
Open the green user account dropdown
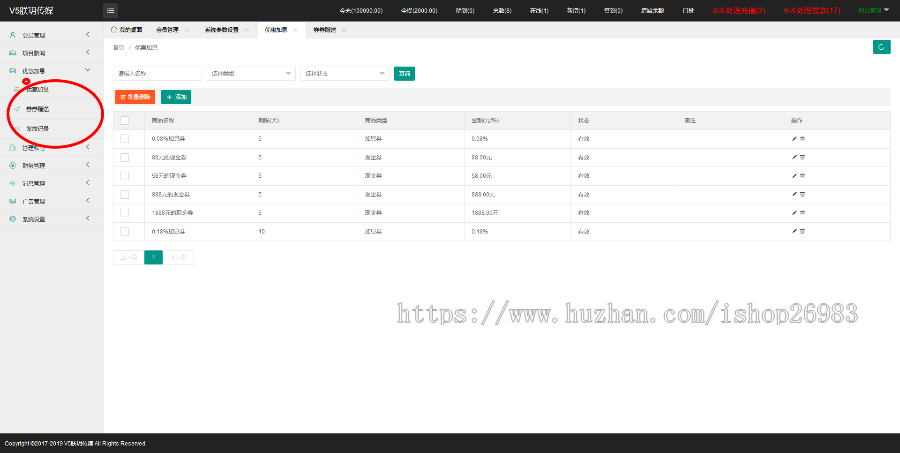pyautogui.click(x=873, y=10)
